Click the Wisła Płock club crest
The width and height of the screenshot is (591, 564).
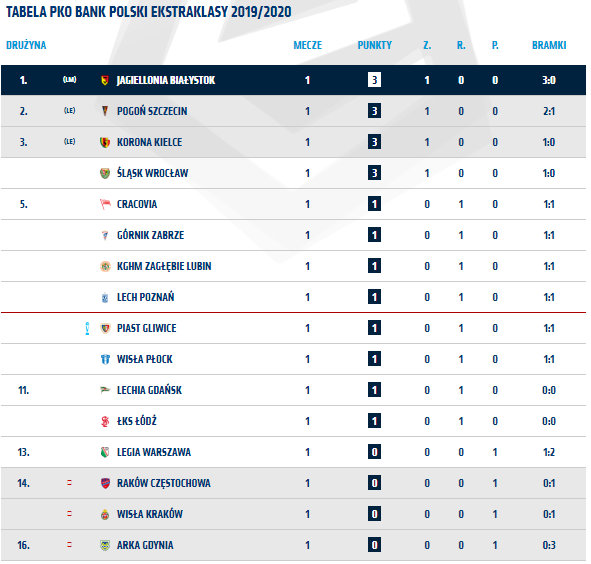pos(105,359)
